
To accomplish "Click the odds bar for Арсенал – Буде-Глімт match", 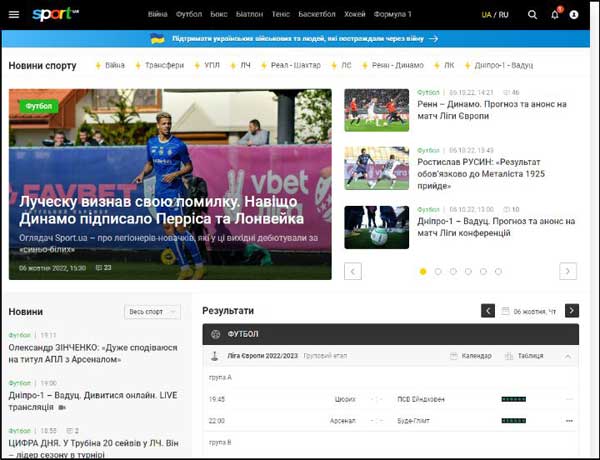I will coord(514,421).
